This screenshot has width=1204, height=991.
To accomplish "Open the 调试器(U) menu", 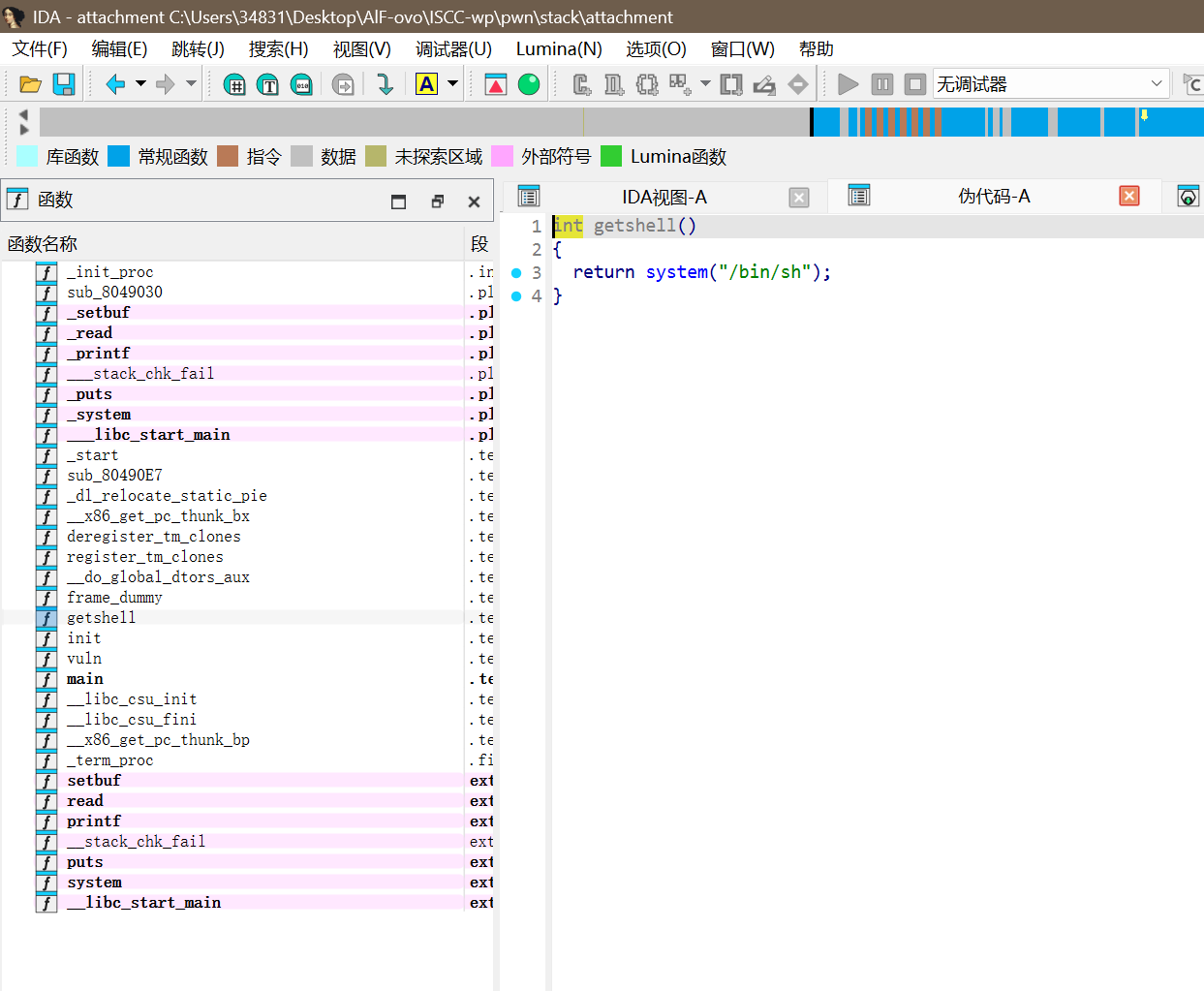I will (453, 49).
